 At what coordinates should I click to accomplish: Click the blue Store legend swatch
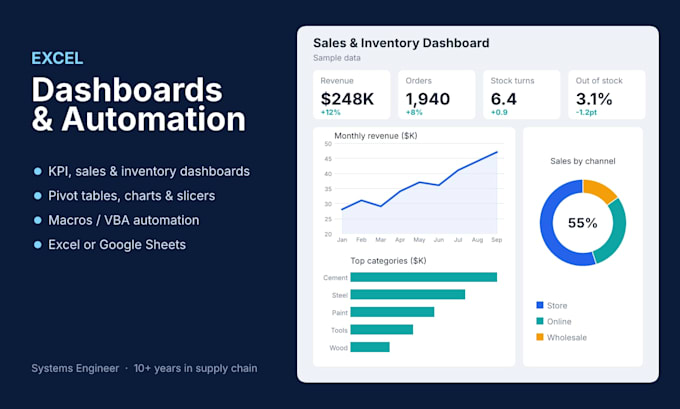coord(540,305)
